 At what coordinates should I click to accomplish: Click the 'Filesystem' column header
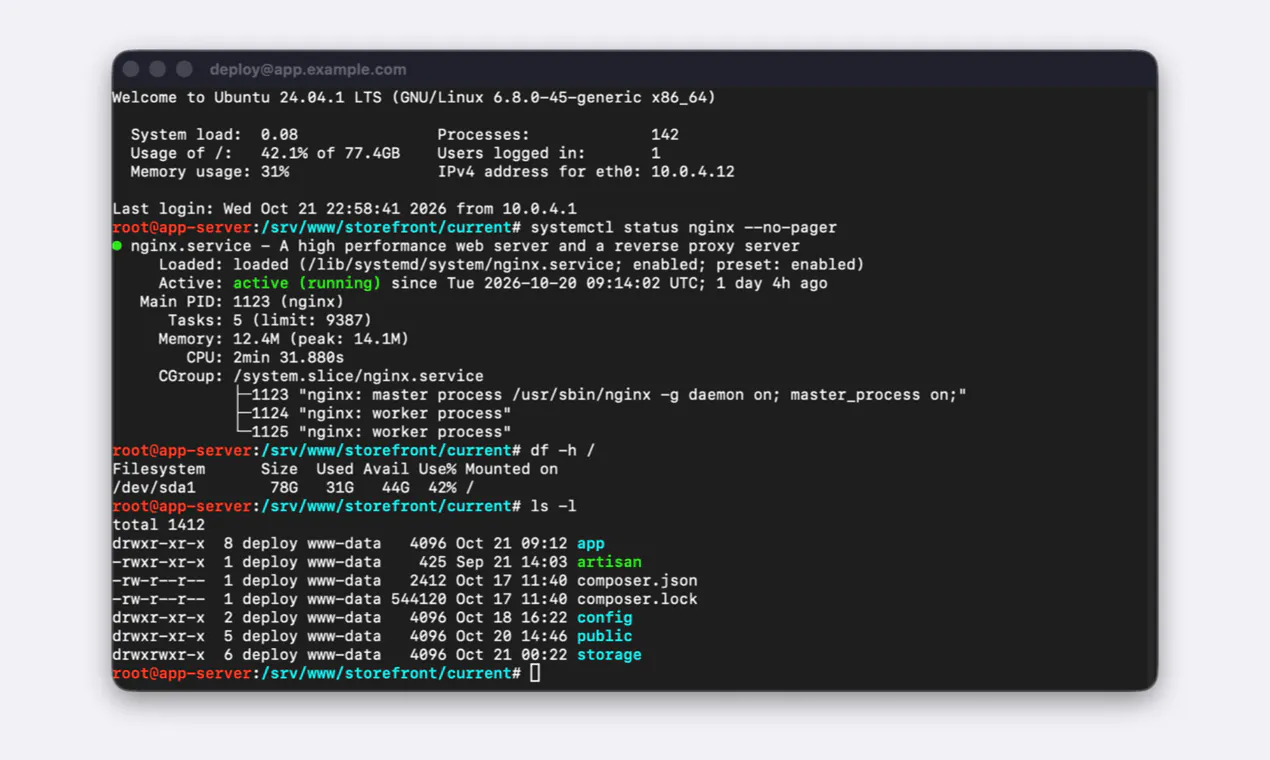click(159, 469)
